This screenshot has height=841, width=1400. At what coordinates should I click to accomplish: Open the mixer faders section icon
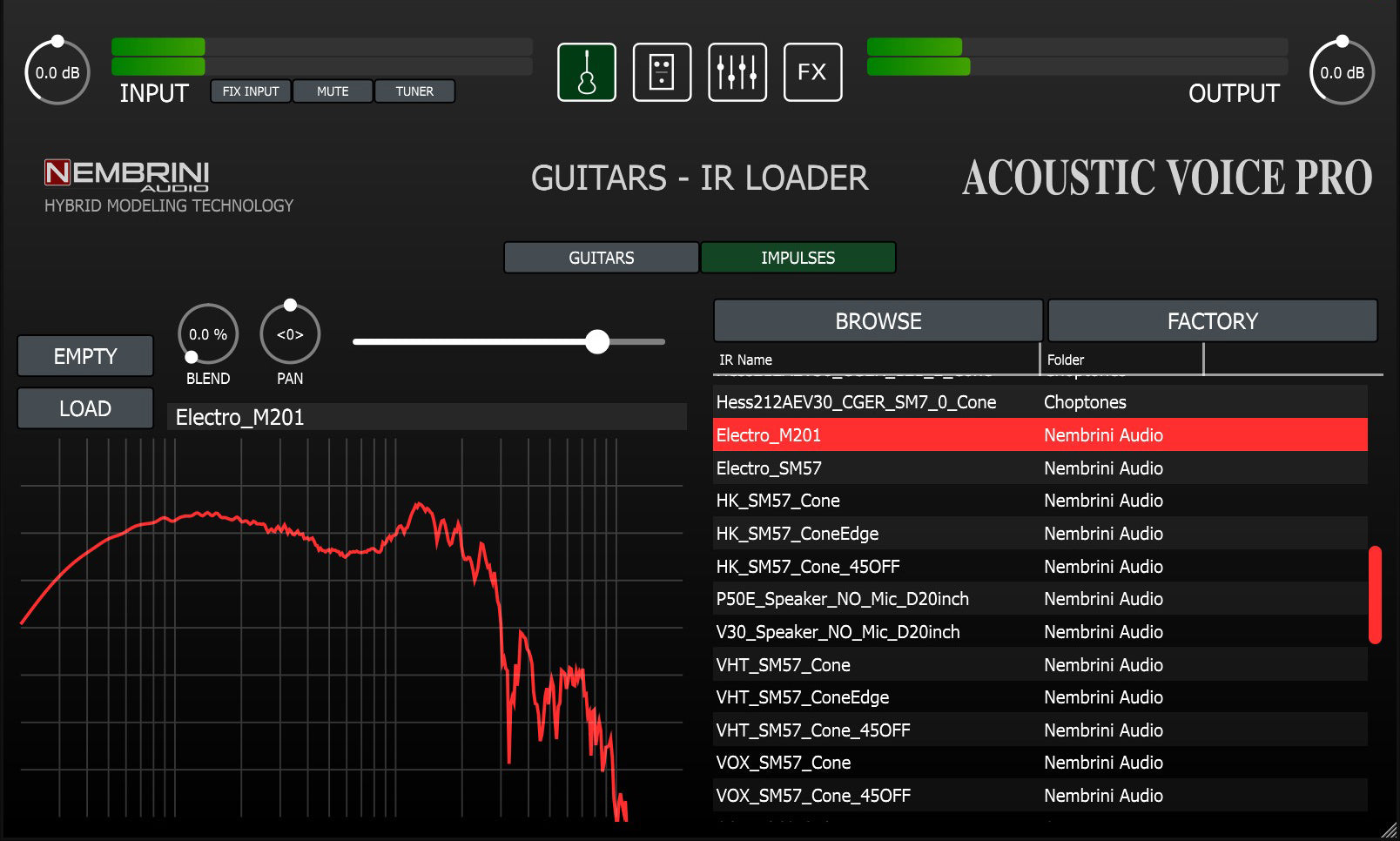pyautogui.click(x=737, y=72)
